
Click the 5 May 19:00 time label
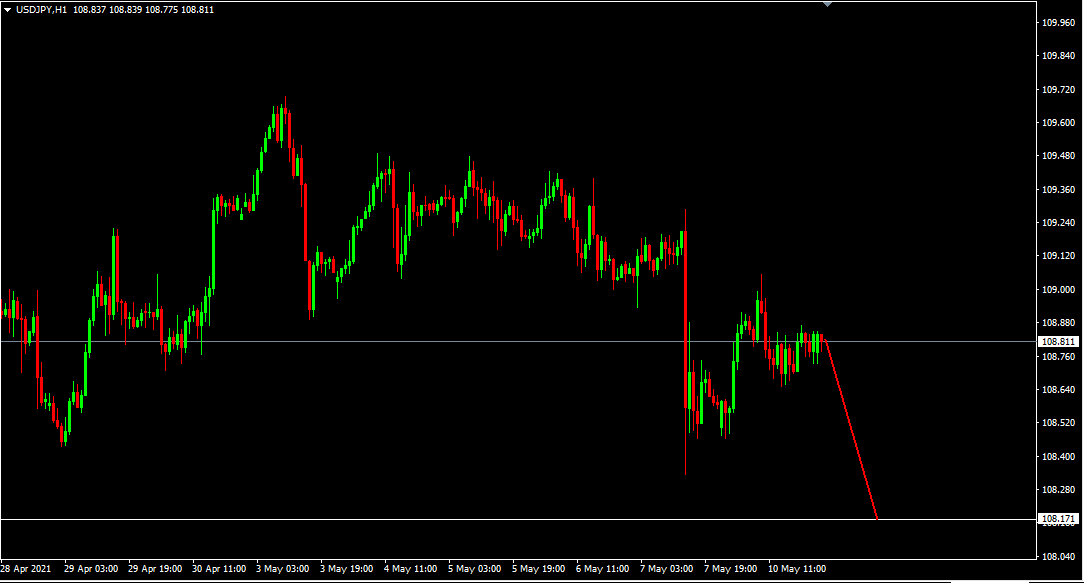click(539, 569)
